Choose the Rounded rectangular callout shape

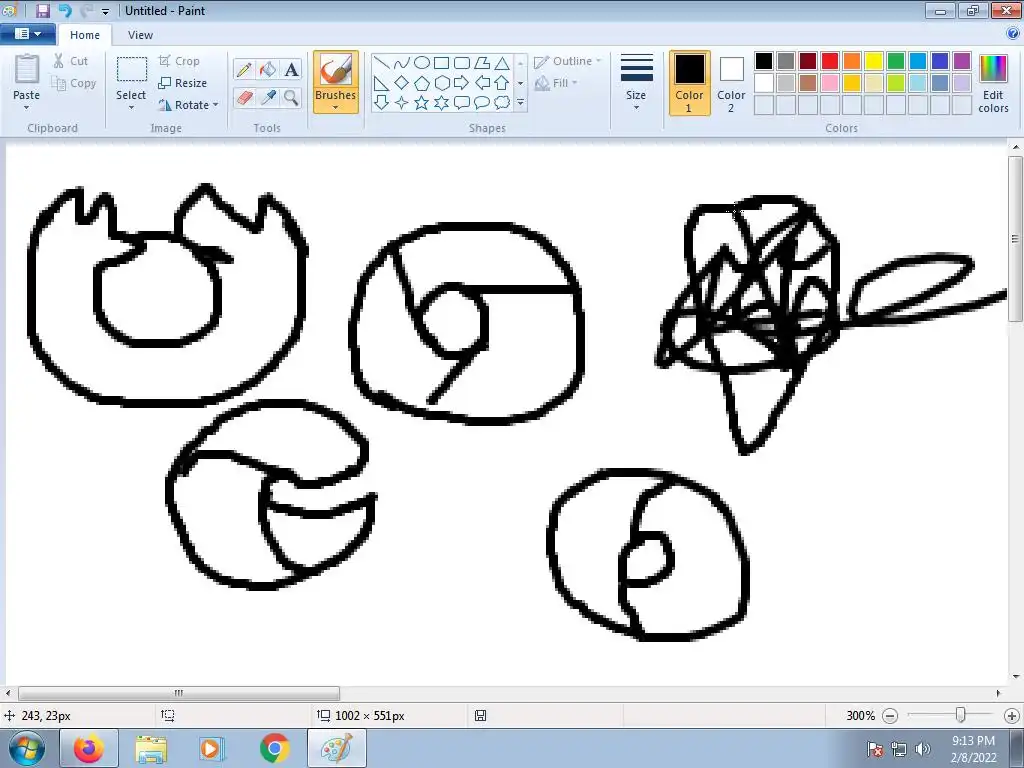pyautogui.click(x=462, y=103)
